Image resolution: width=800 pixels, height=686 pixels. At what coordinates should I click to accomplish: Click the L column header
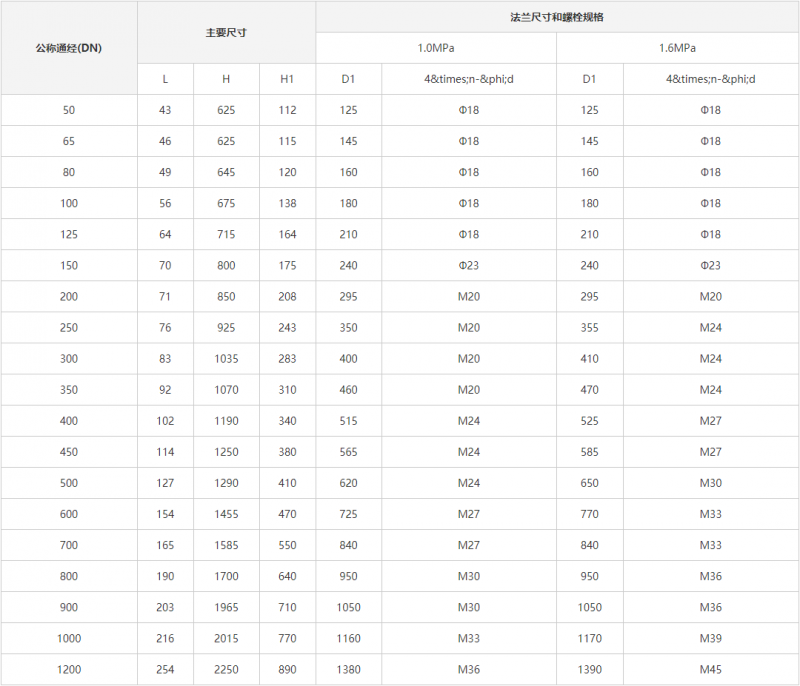[x=165, y=79]
